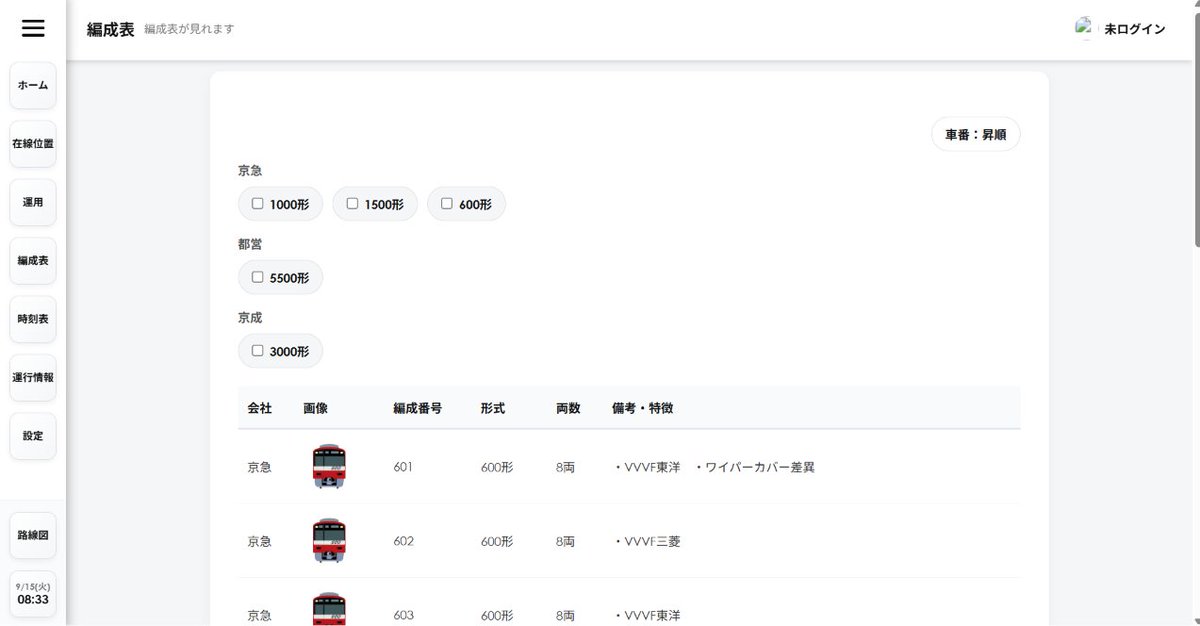This screenshot has width=1200, height=626.
Task: Open 設定 in sidebar
Action: (33, 436)
